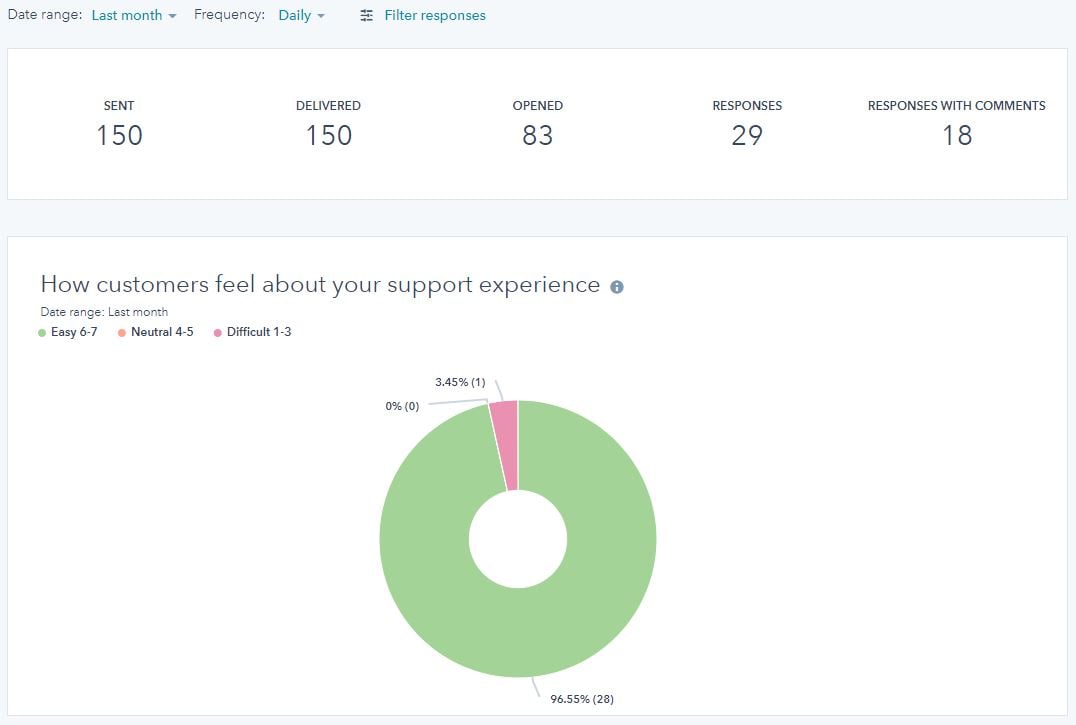The width and height of the screenshot is (1076, 725).
Task: Toggle the Easy 6-7 series visibility
Action: [x=68, y=331]
